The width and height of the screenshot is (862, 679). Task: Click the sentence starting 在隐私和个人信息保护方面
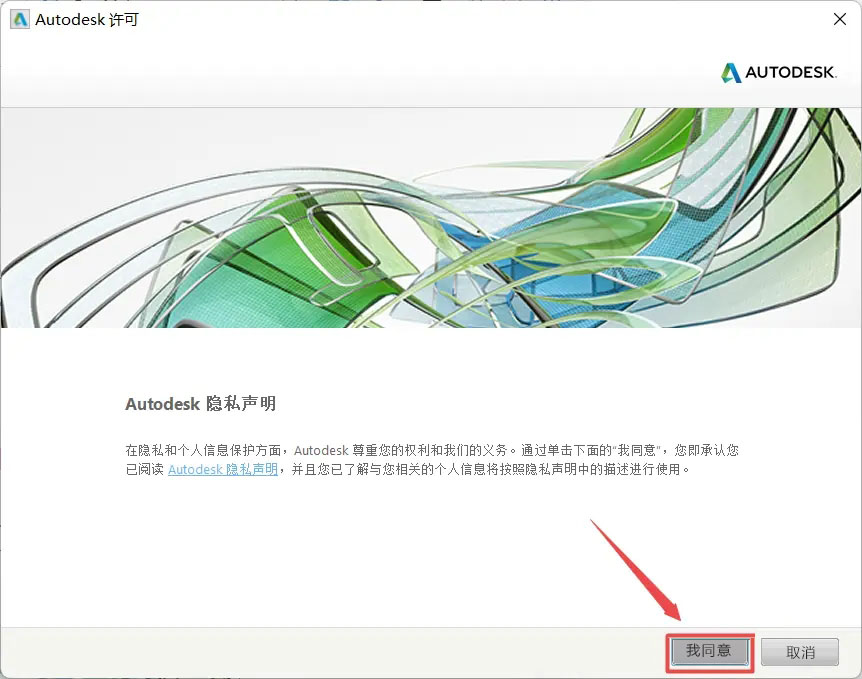coord(432,460)
